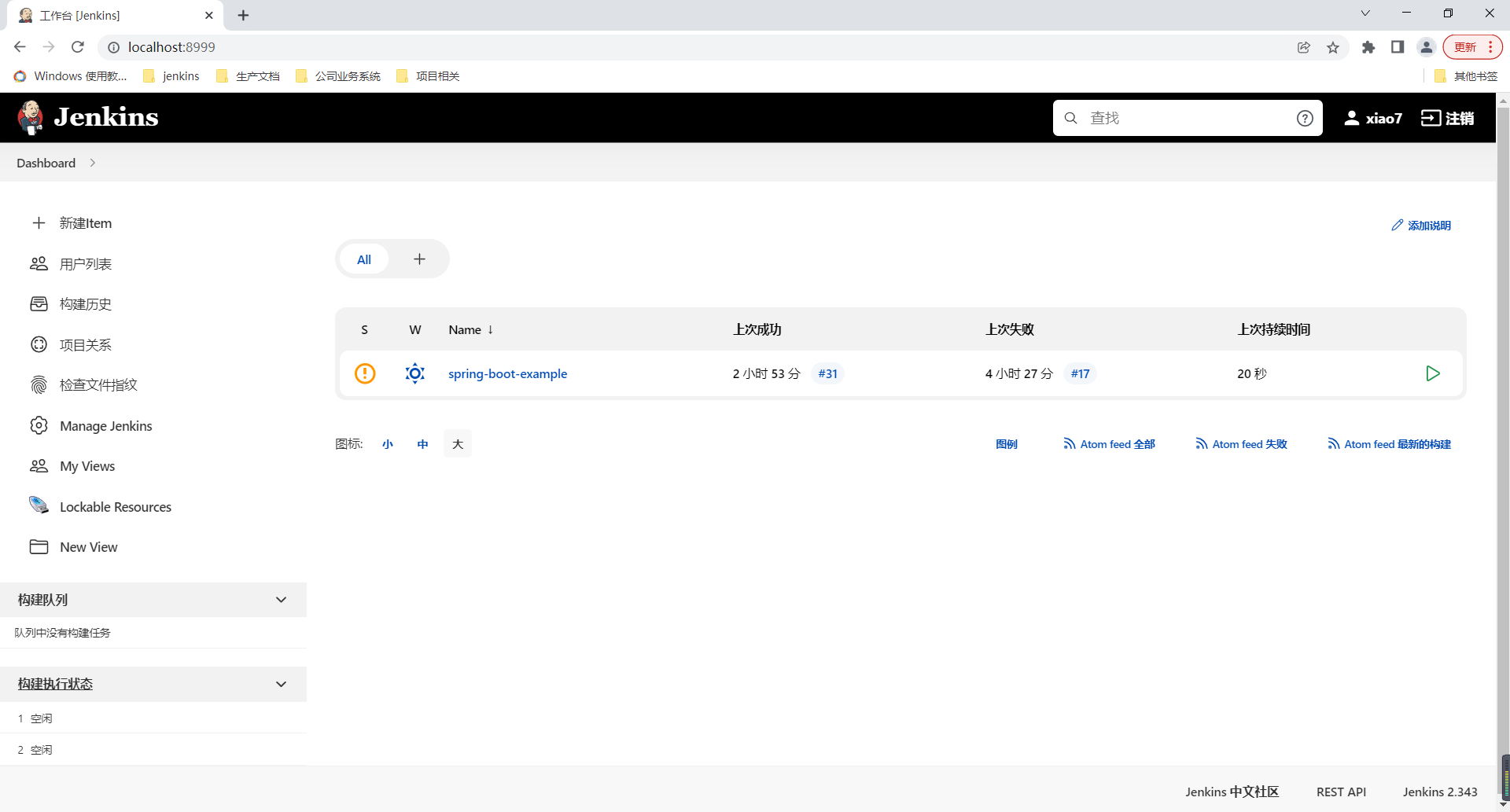Open the jenkins bookmark folder
This screenshot has width=1510, height=812.
[x=171, y=76]
